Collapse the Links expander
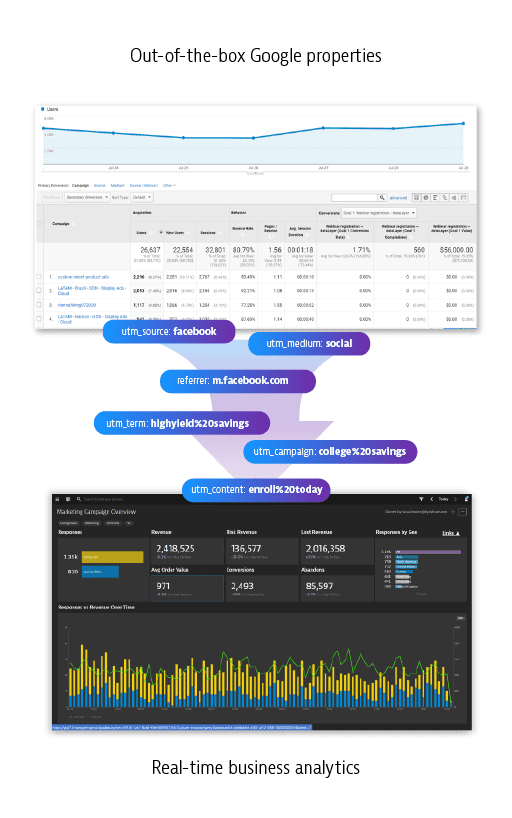Screen dimensions: 512x818 451,533
